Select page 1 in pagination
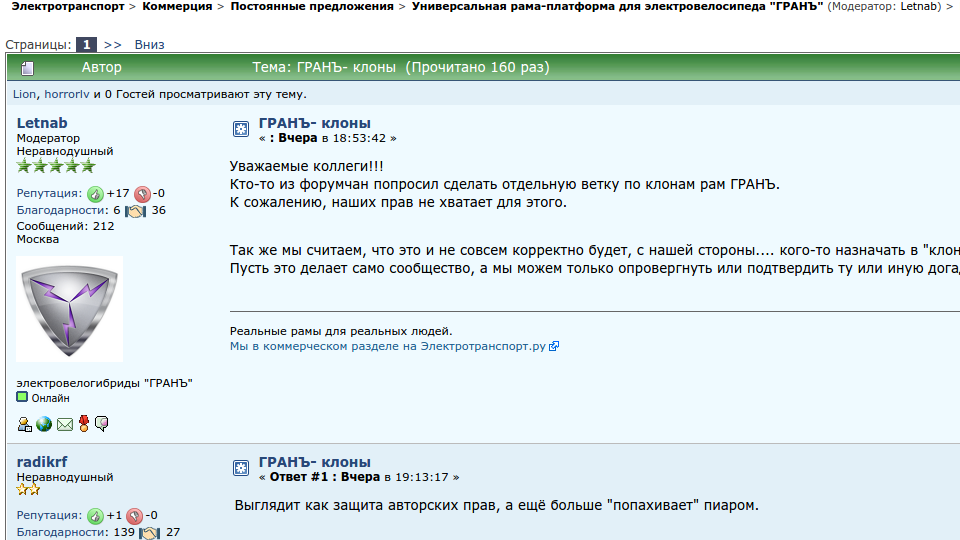Viewport: 960px width, 540px height. 86,45
